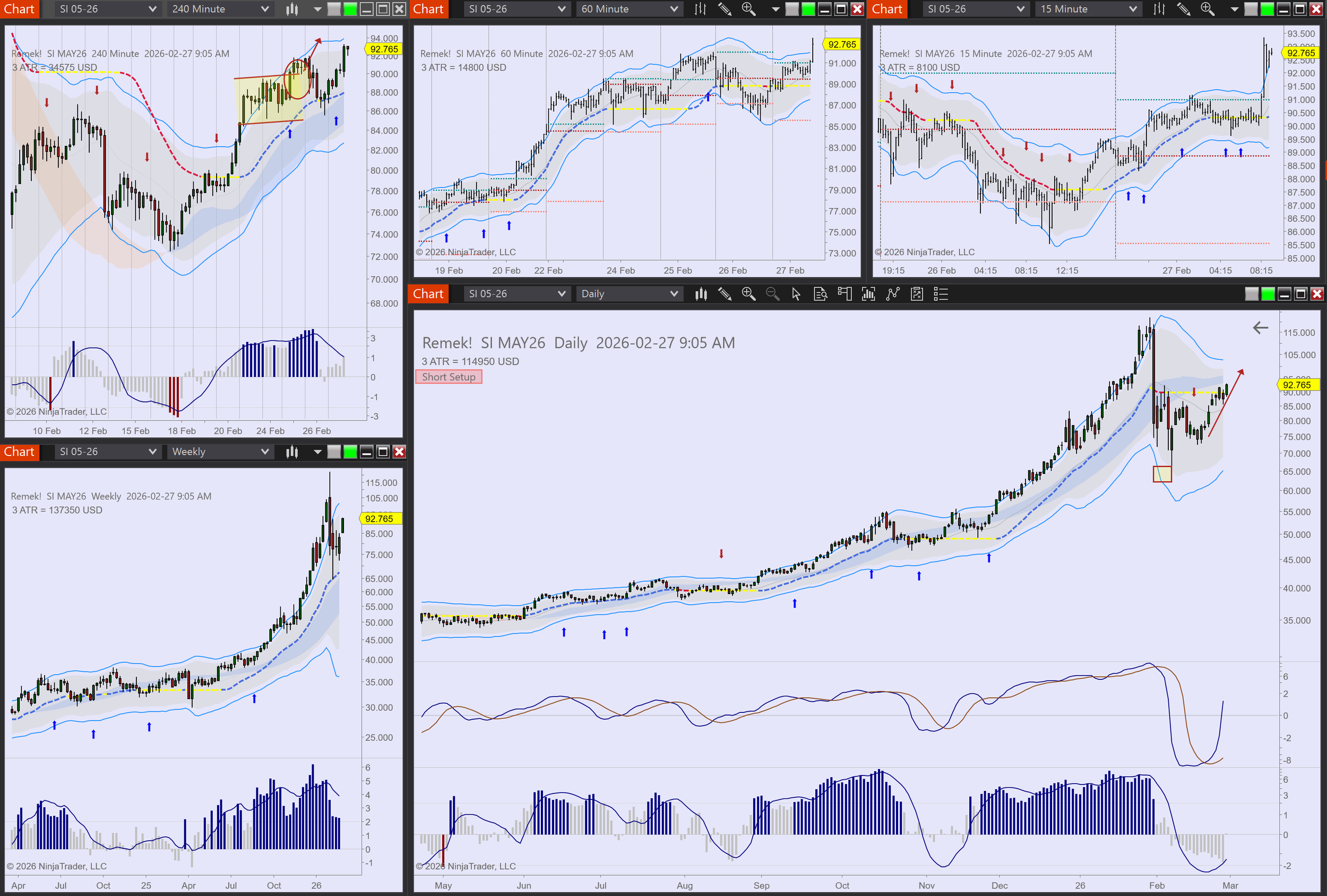Open bar style icon in Daily chart
Screen dimensions: 1327x896
point(701,294)
